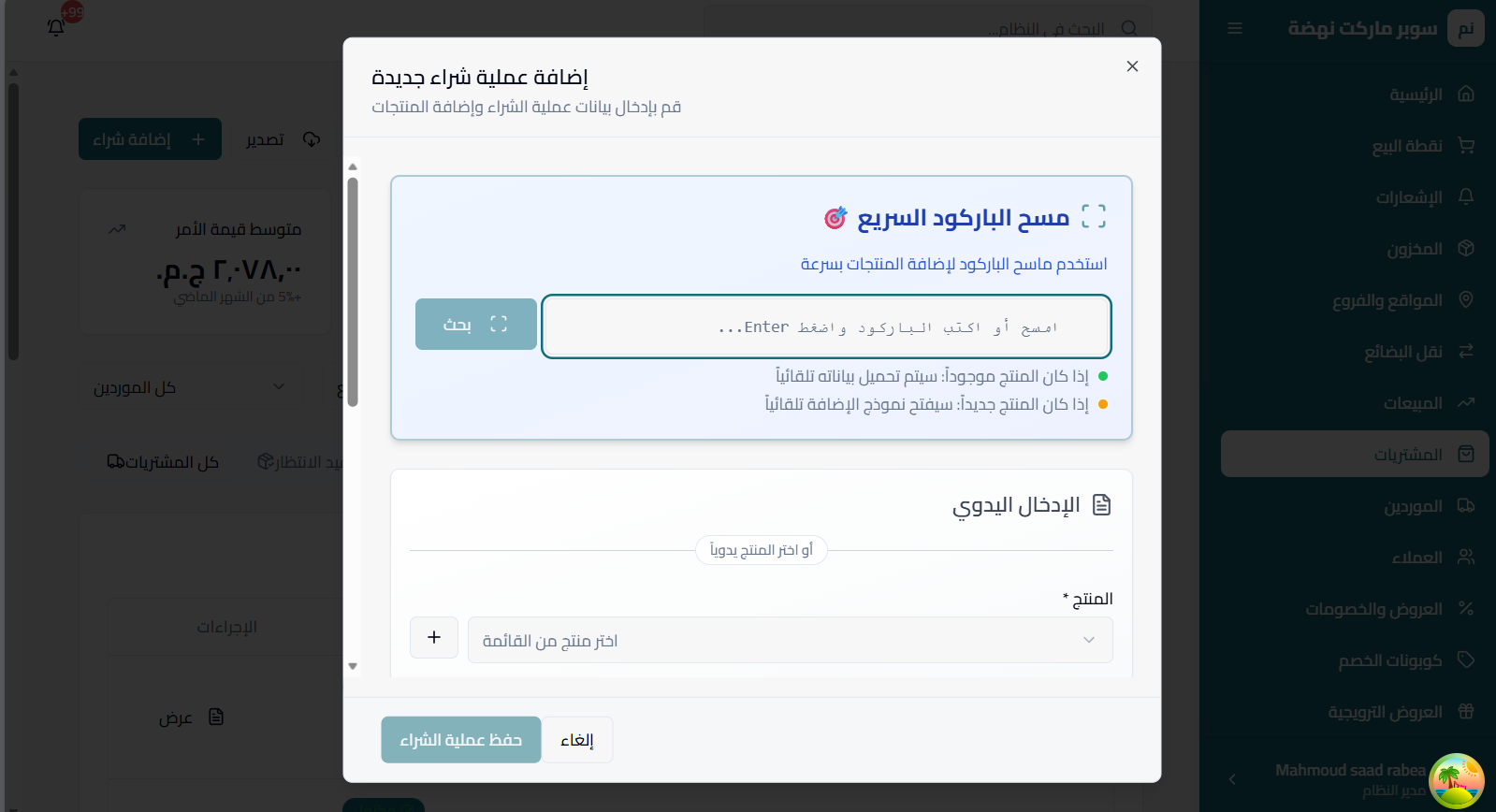Click the بحث barcode search button
1496x812 pixels.
coord(476,325)
